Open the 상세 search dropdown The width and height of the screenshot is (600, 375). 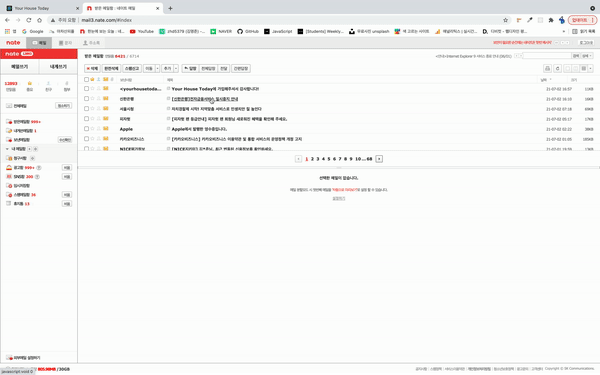(x=587, y=56)
